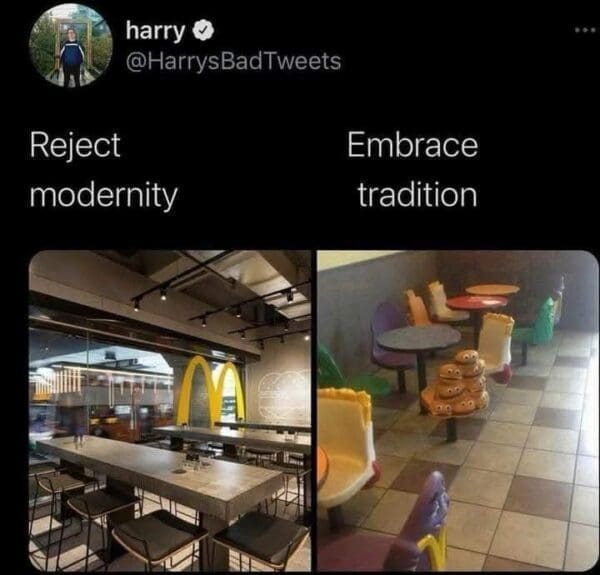Click the display name "harry"
Image resolution: width=600 pixels, height=575 pixels.
click(x=152, y=32)
